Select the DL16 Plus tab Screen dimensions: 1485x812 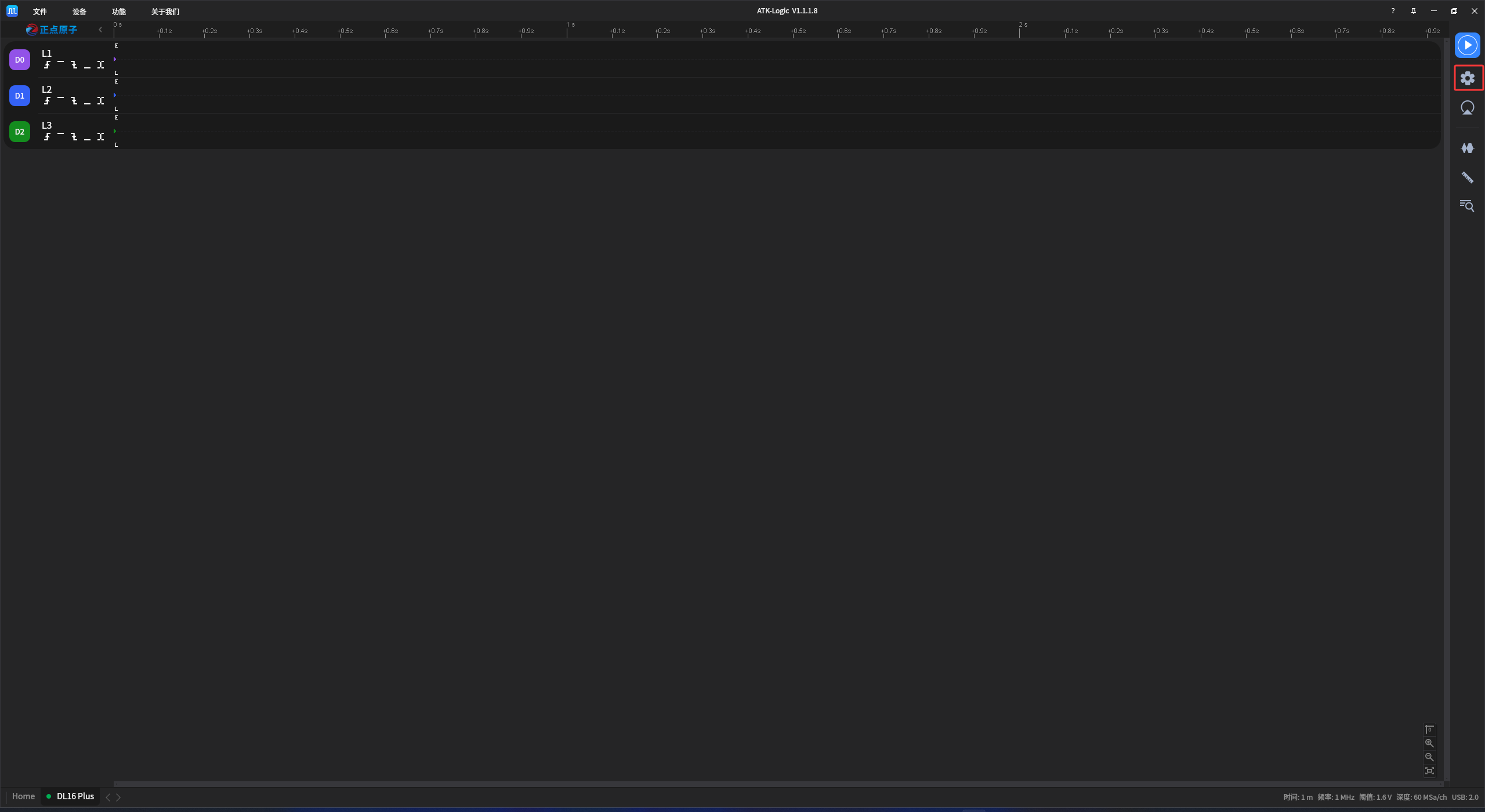point(70,796)
